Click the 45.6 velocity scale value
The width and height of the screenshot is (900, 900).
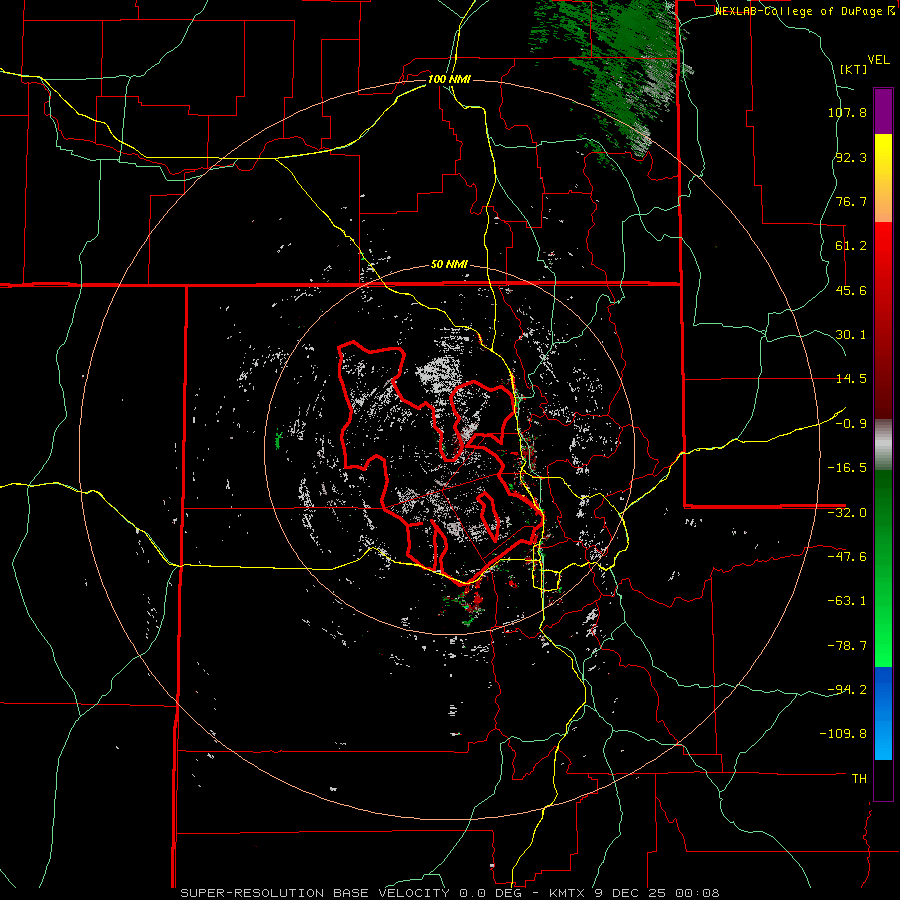coord(851,290)
